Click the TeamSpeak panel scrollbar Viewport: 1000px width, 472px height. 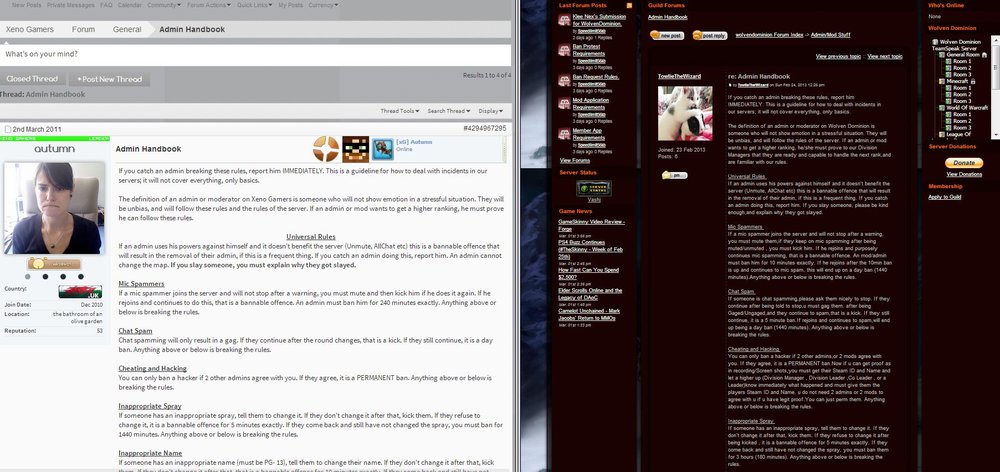tap(996, 86)
